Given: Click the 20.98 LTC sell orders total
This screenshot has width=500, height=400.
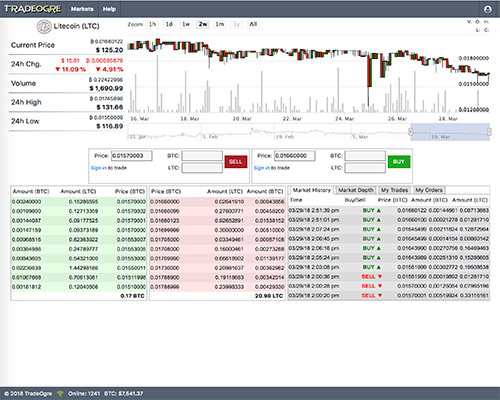Looking at the screenshot, I should 269,296.
